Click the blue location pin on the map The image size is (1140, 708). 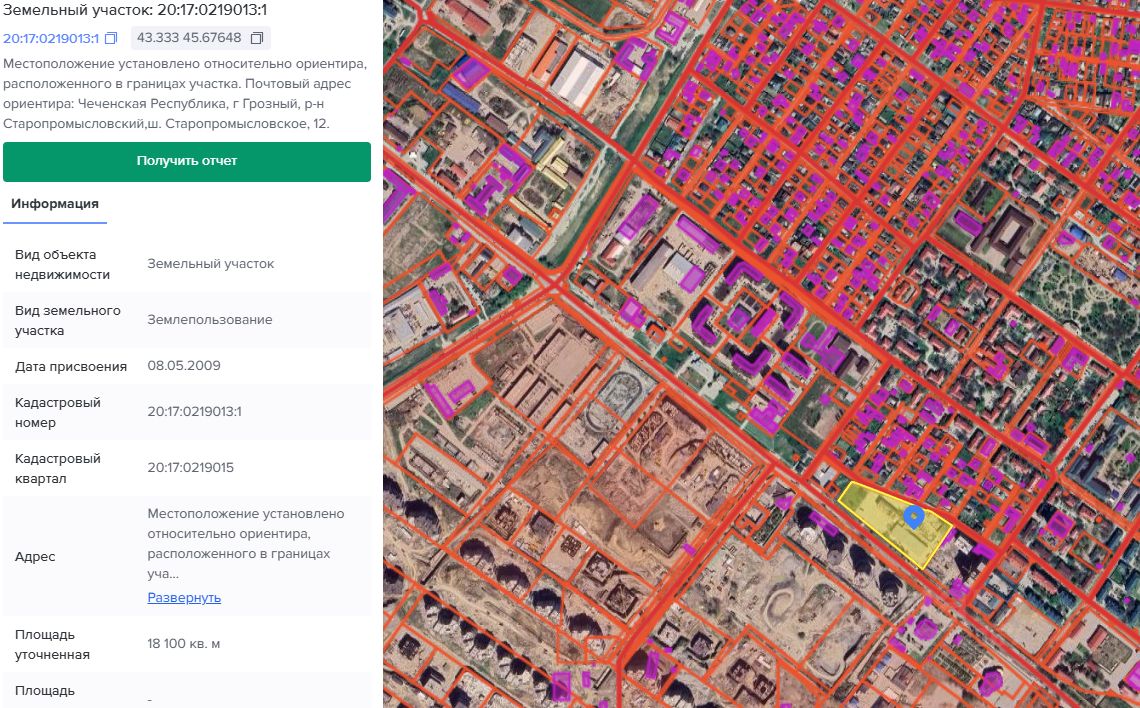(913, 517)
